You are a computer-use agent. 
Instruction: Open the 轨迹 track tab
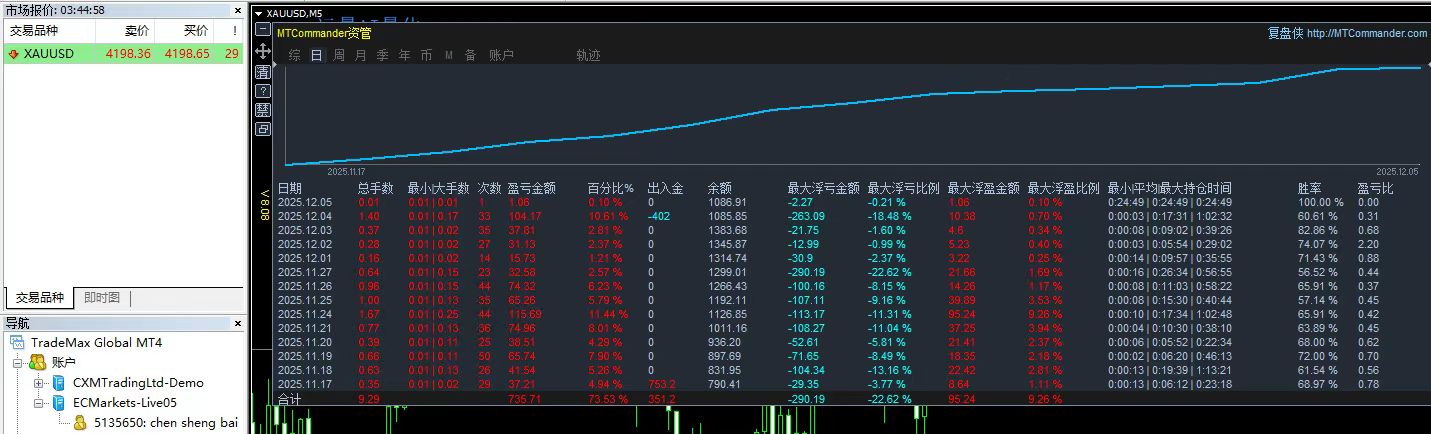pyautogui.click(x=588, y=56)
